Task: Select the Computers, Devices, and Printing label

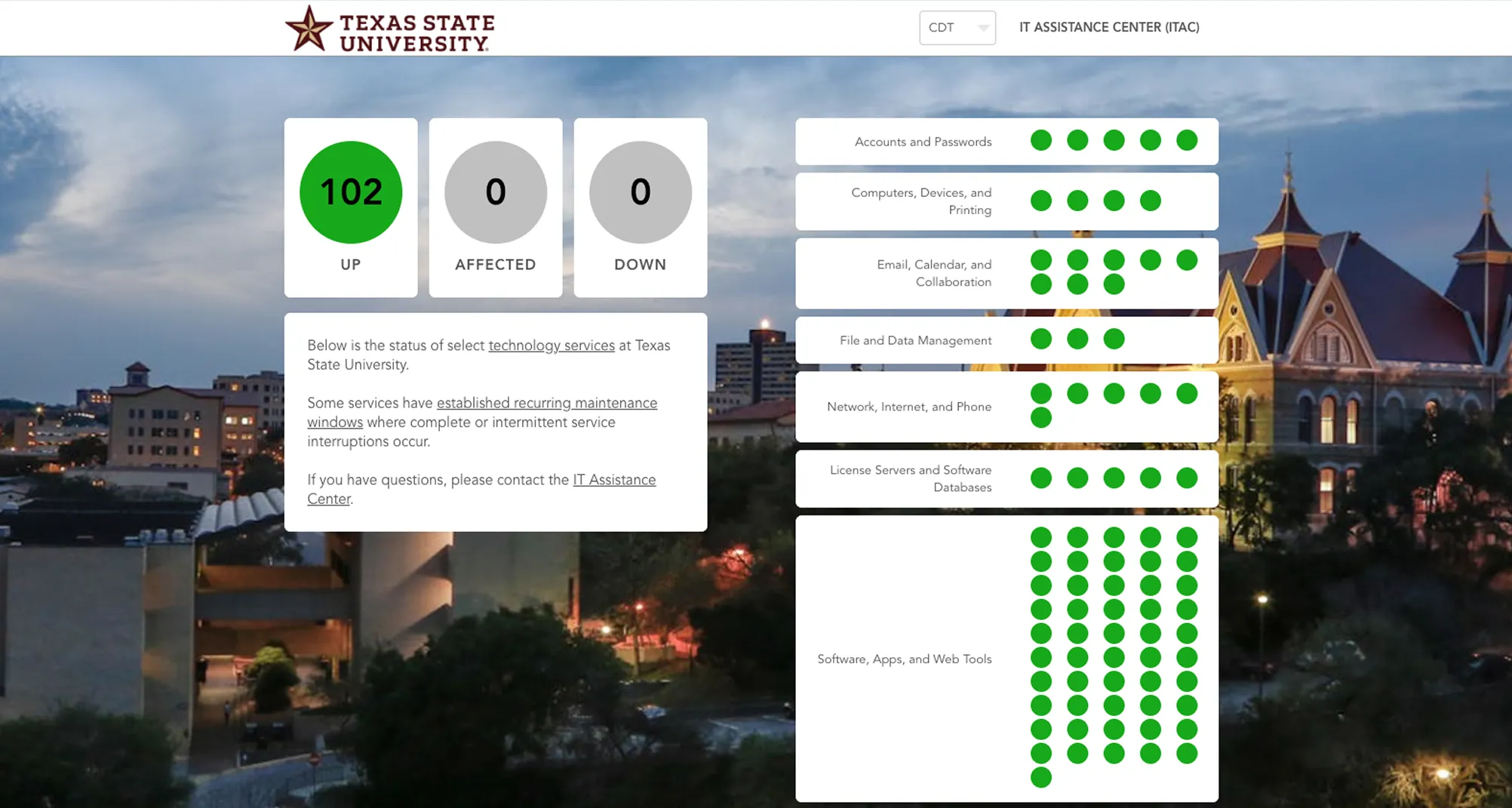Action: coord(921,201)
